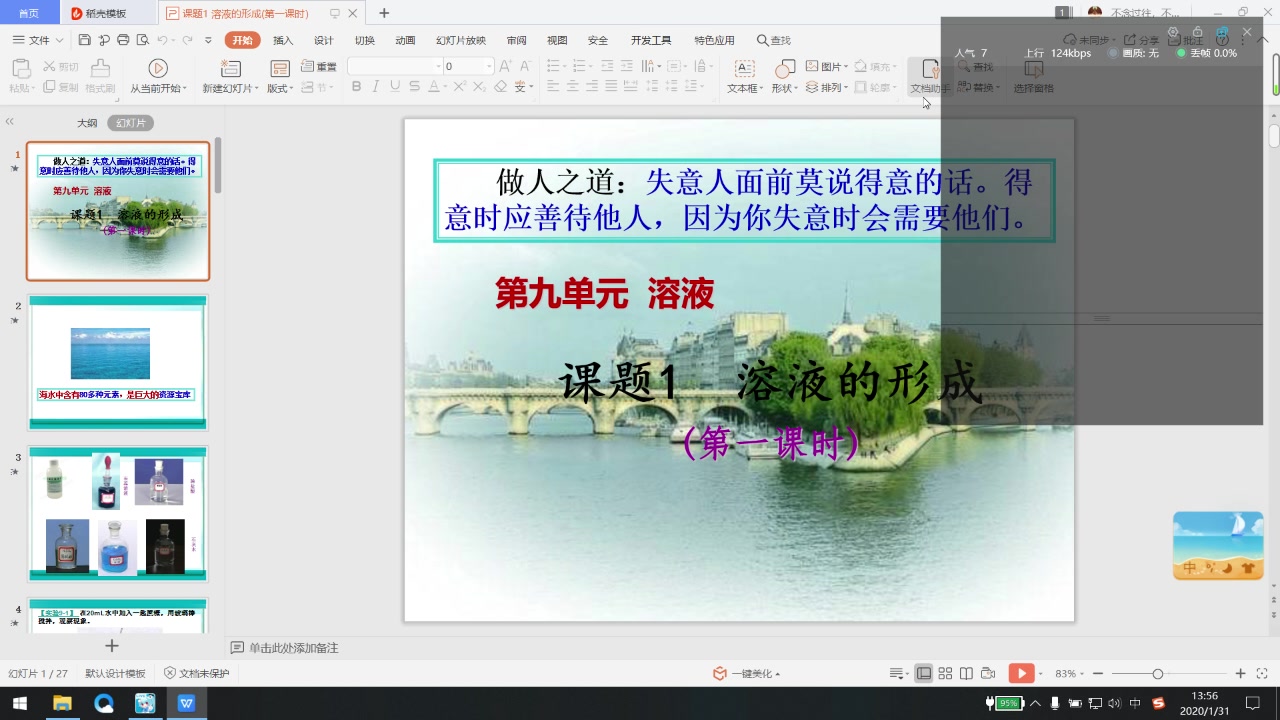
Task: Click the zoom out minus button
Action: point(1097,673)
